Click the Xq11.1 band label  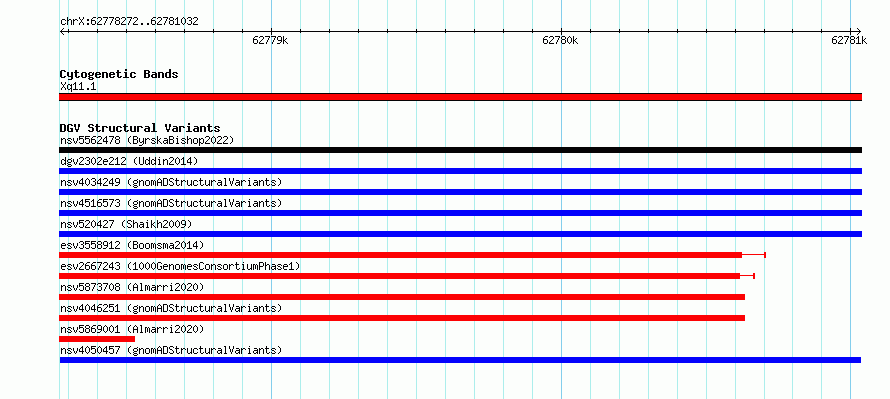(78, 86)
